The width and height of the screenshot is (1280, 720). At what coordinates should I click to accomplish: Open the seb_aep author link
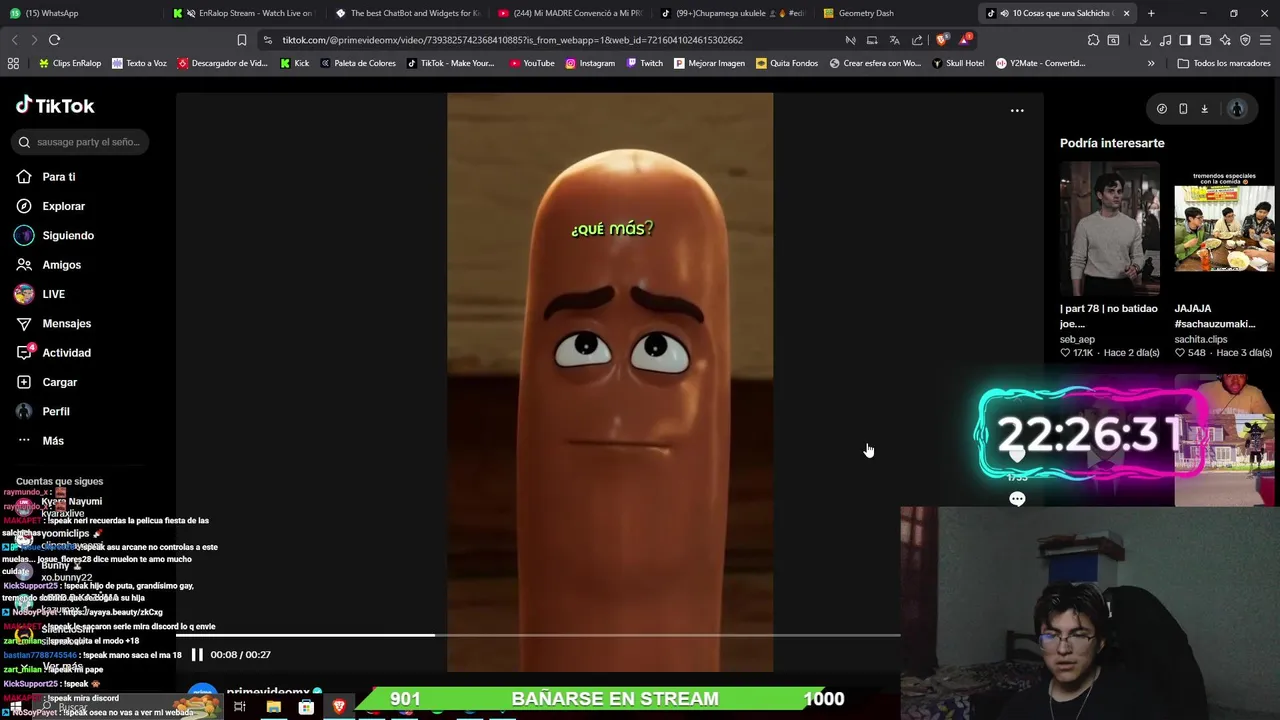click(1077, 339)
